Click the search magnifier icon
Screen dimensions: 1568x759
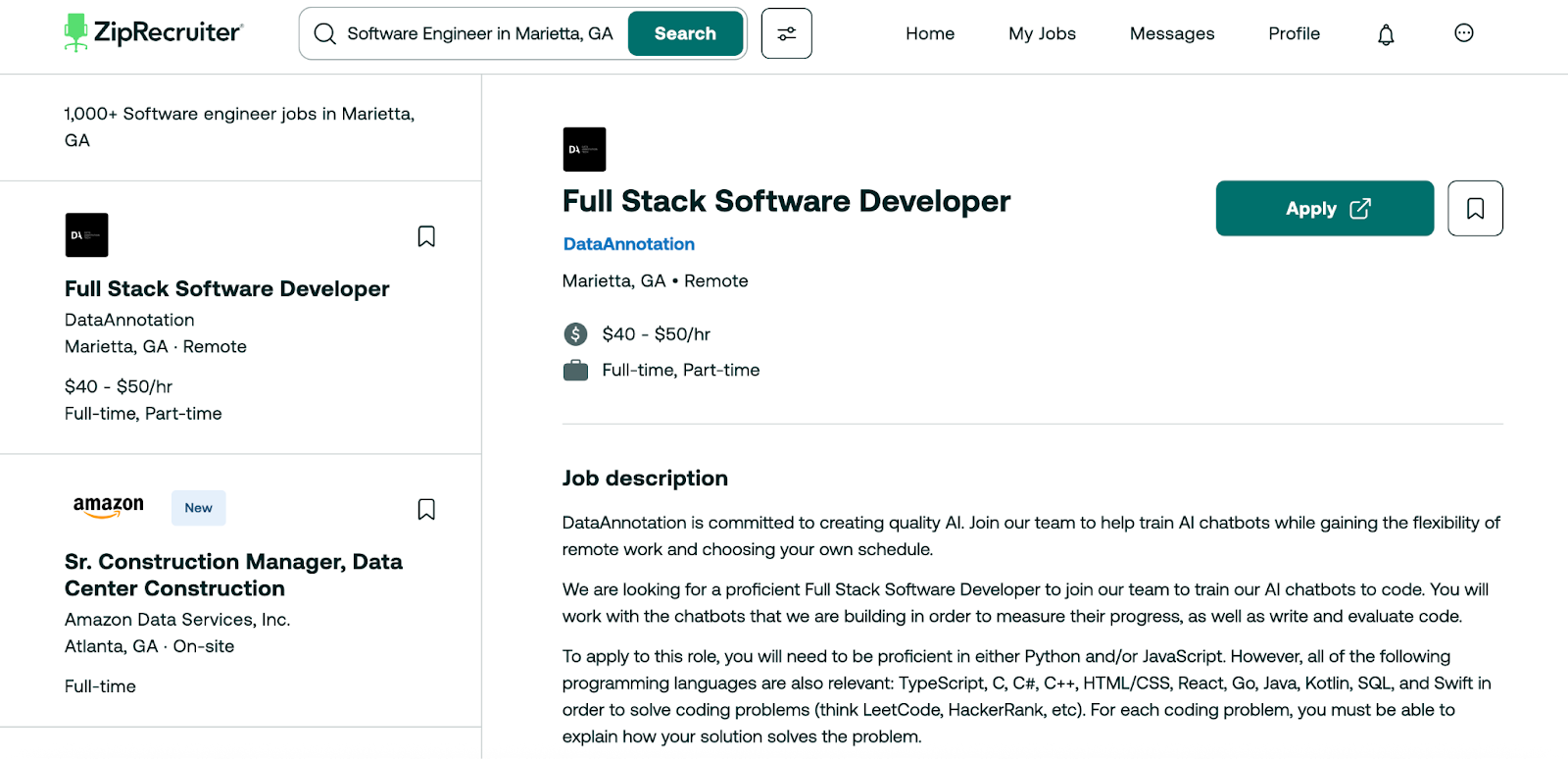click(324, 34)
